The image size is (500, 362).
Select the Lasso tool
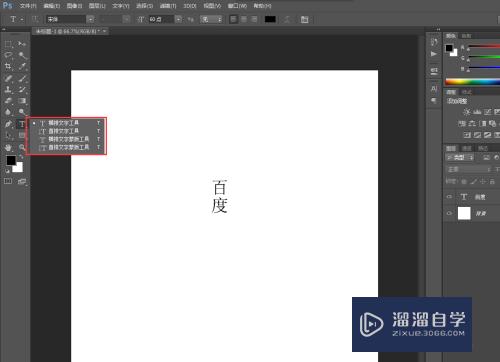click(x=8, y=55)
